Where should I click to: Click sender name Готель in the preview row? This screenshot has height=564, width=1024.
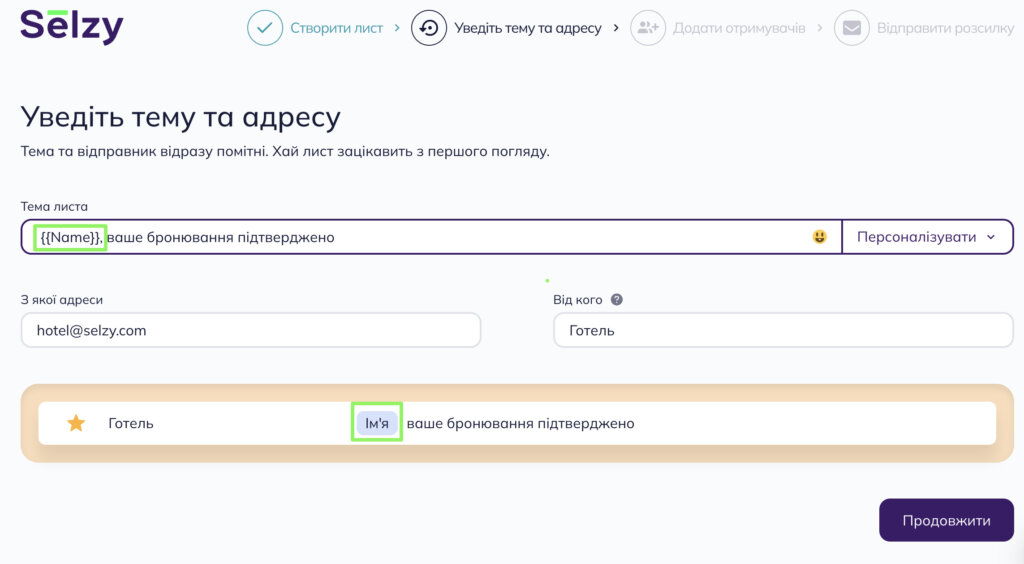(131, 423)
